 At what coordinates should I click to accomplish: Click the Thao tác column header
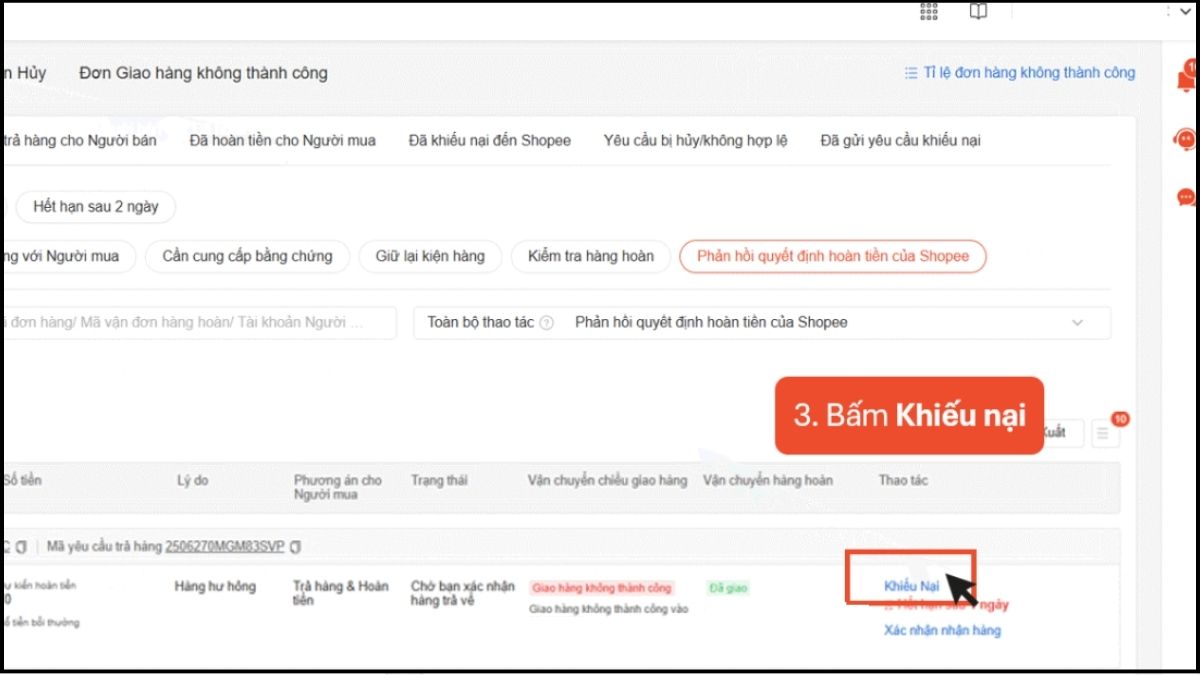(x=903, y=480)
